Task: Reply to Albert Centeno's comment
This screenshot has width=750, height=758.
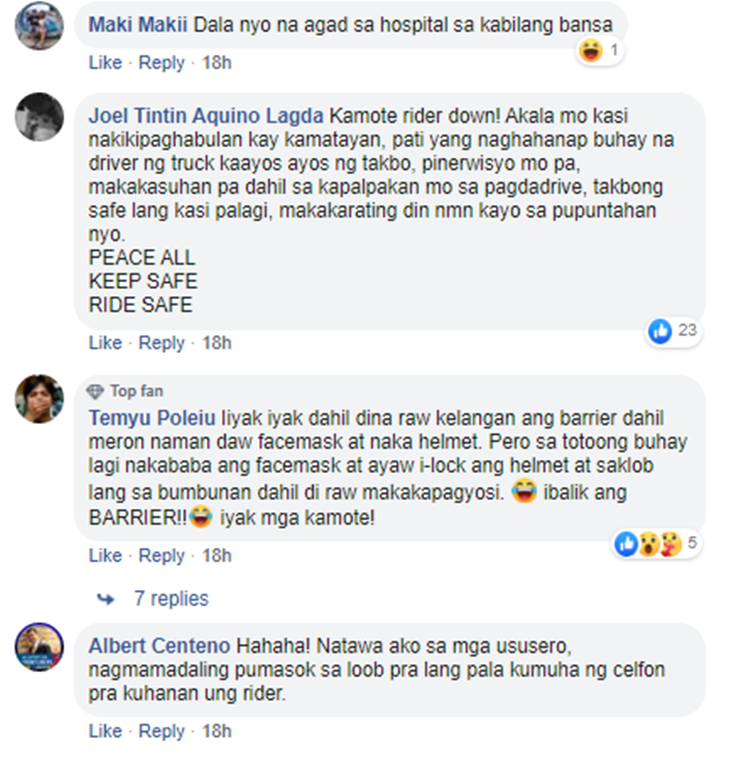Action: 162,731
